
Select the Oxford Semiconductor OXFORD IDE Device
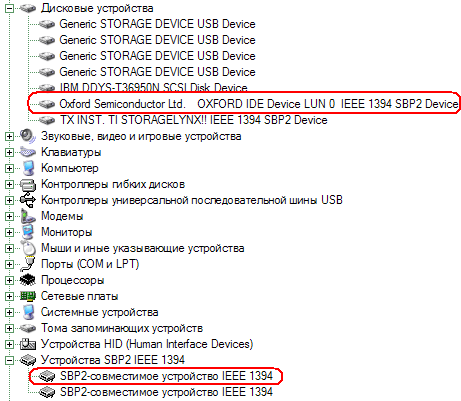click(259, 104)
